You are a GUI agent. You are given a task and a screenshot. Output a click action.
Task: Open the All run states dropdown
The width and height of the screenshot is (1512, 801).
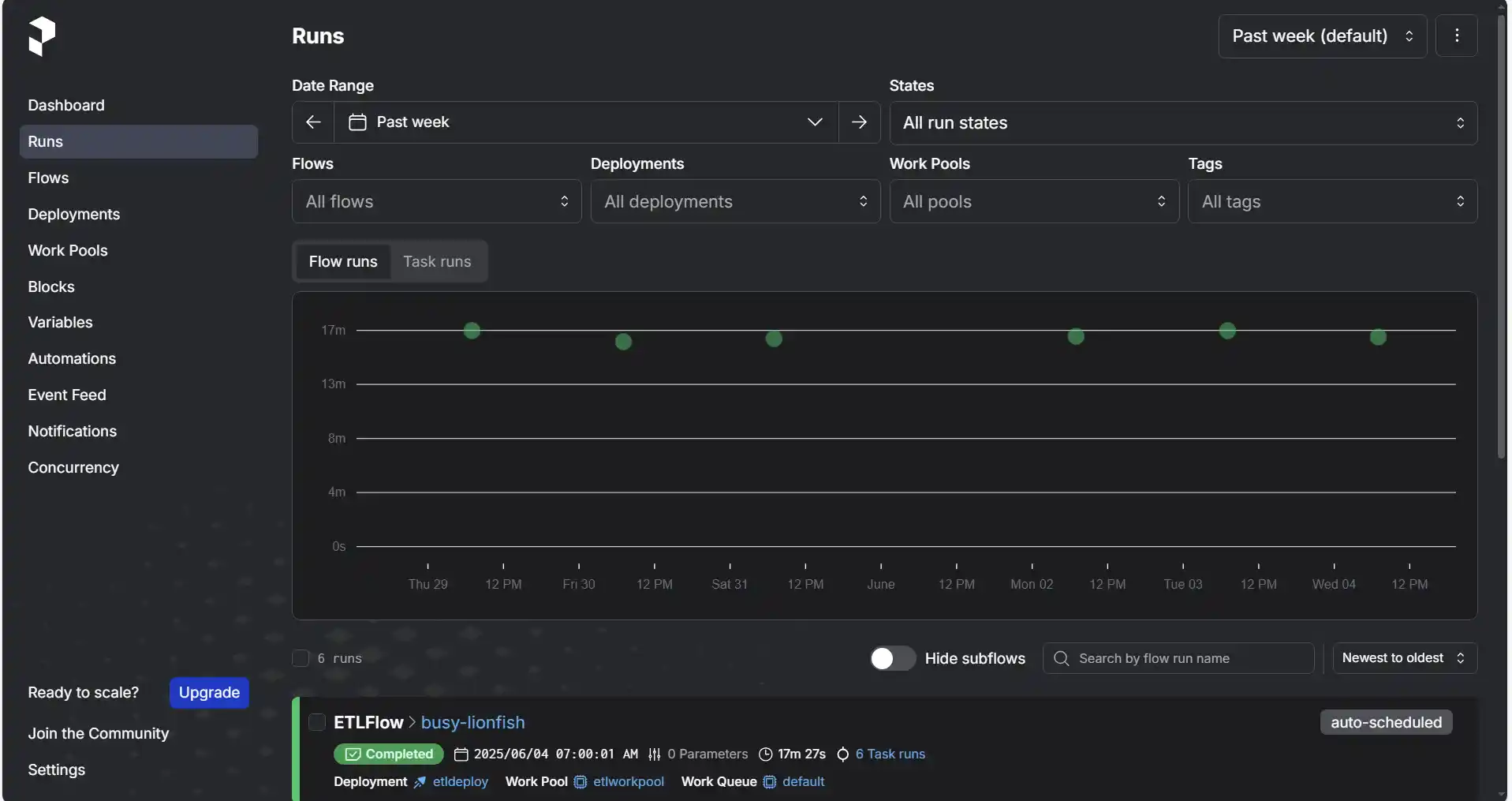(1182, 123)
